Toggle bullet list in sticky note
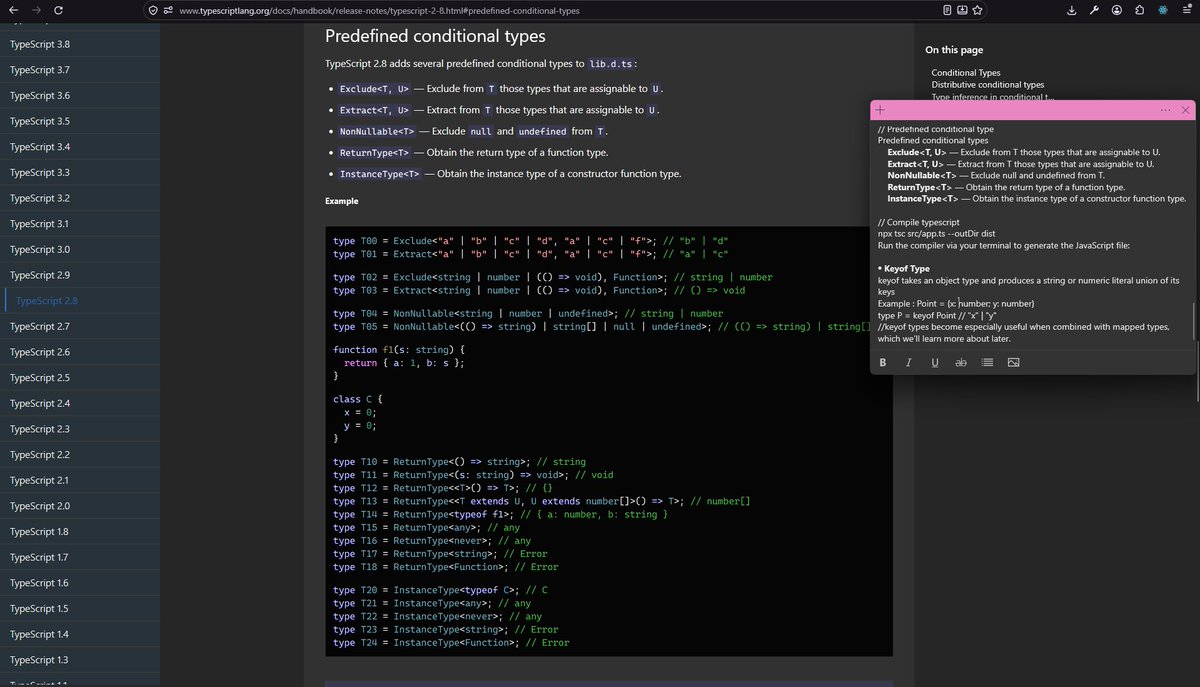 (x=987, y=362)
